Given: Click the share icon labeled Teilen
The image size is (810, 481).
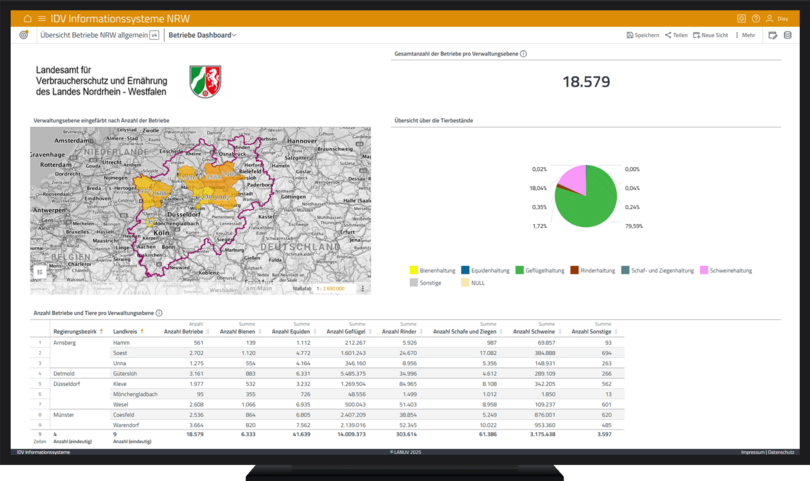Looking at the screenshot, I should pos(677,35).
